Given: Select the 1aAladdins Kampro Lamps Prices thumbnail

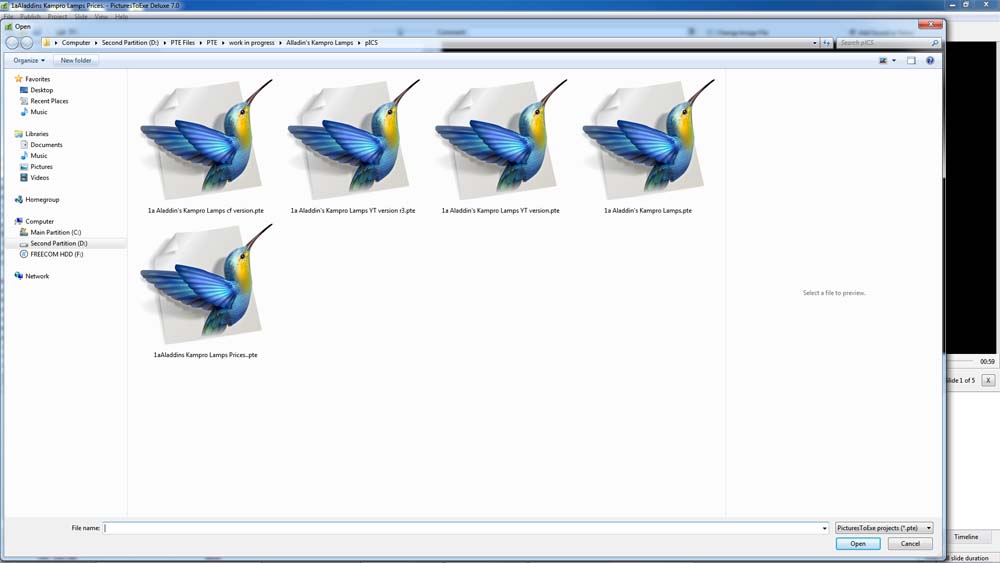Looking at the screenshot, I should [x=205, y=282].
